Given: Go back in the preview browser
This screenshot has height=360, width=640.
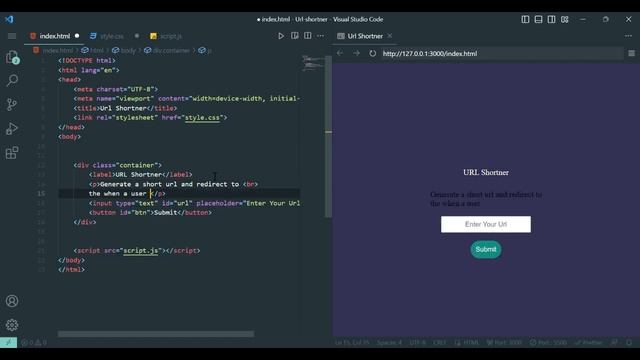Looking at the screenshot, I should pyautogui.click(x=340, y=53).
